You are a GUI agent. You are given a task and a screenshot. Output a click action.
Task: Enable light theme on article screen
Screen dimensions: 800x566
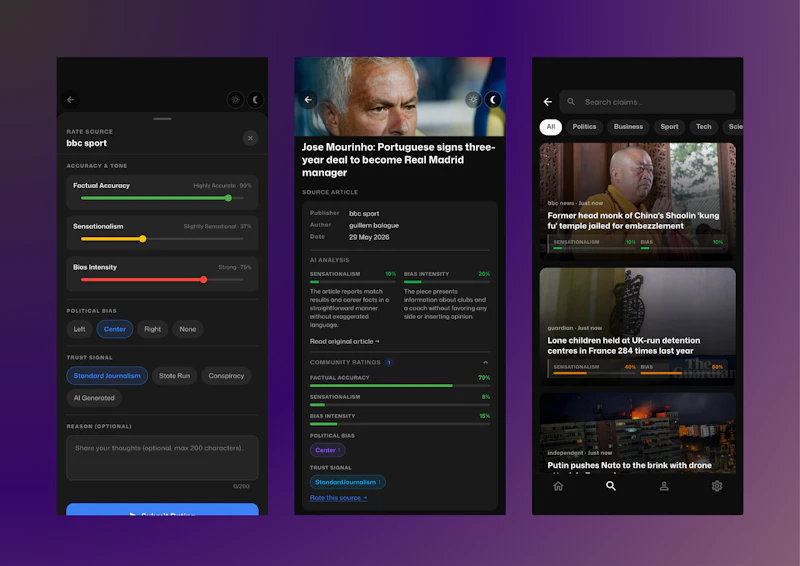[x=473, y=100]
